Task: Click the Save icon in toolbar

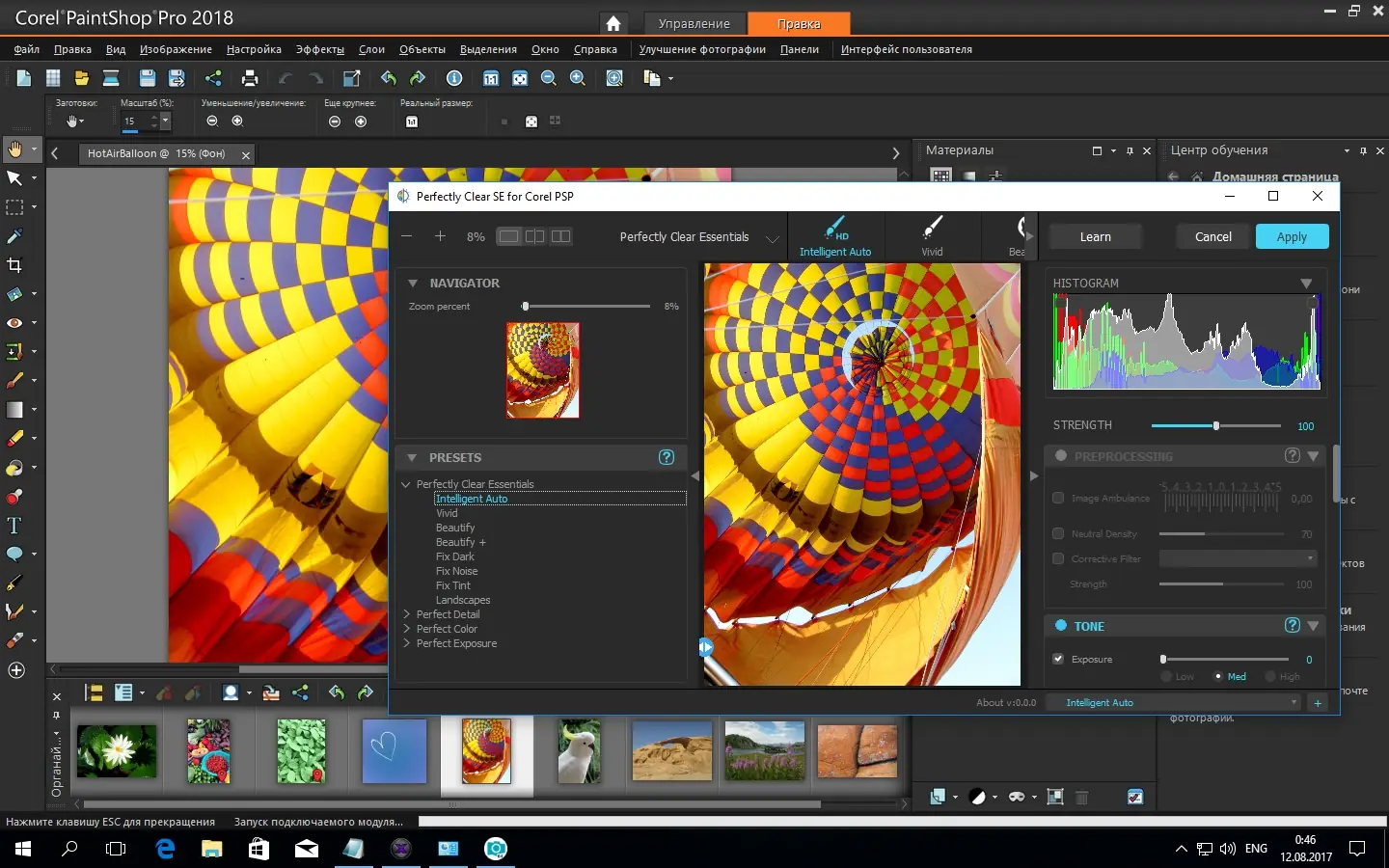Action: click(147, 78)
